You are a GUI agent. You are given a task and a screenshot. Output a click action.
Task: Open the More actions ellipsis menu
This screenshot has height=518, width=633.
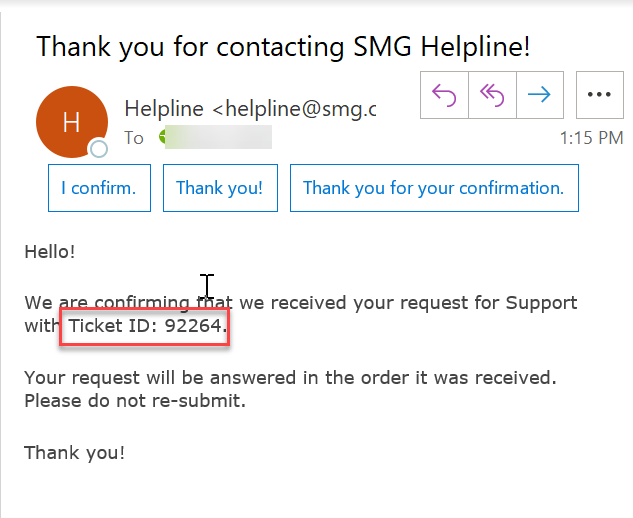tap(599, 94)
